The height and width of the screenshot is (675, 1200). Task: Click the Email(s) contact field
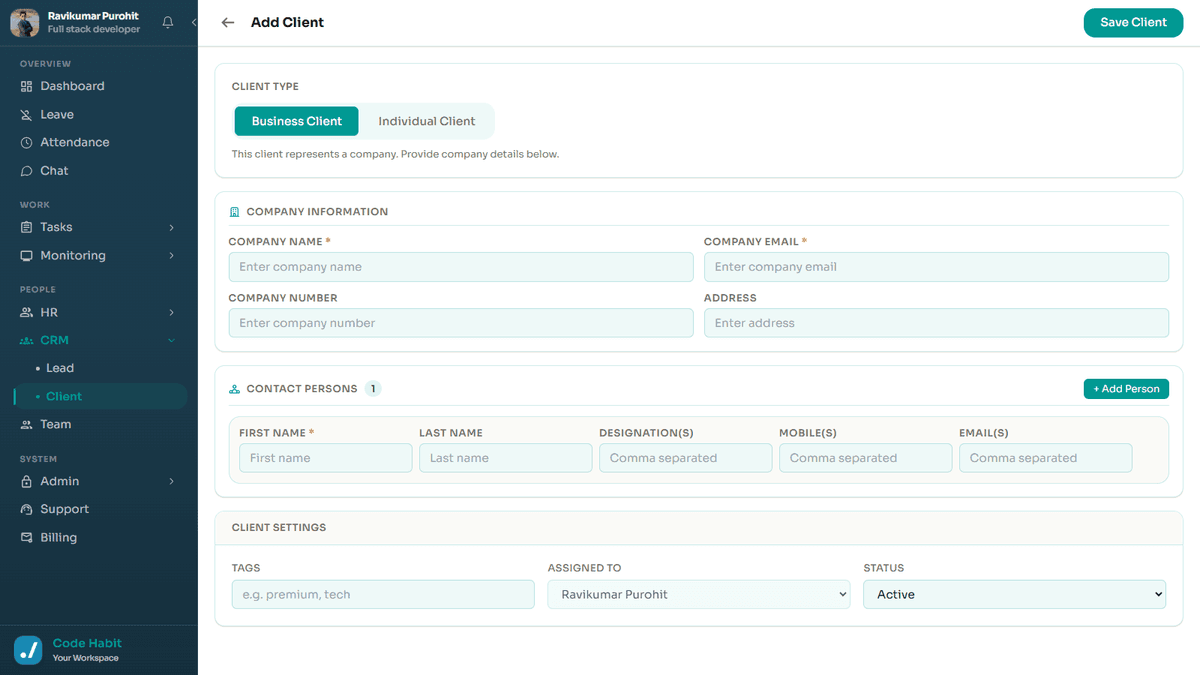(1046, 458)
